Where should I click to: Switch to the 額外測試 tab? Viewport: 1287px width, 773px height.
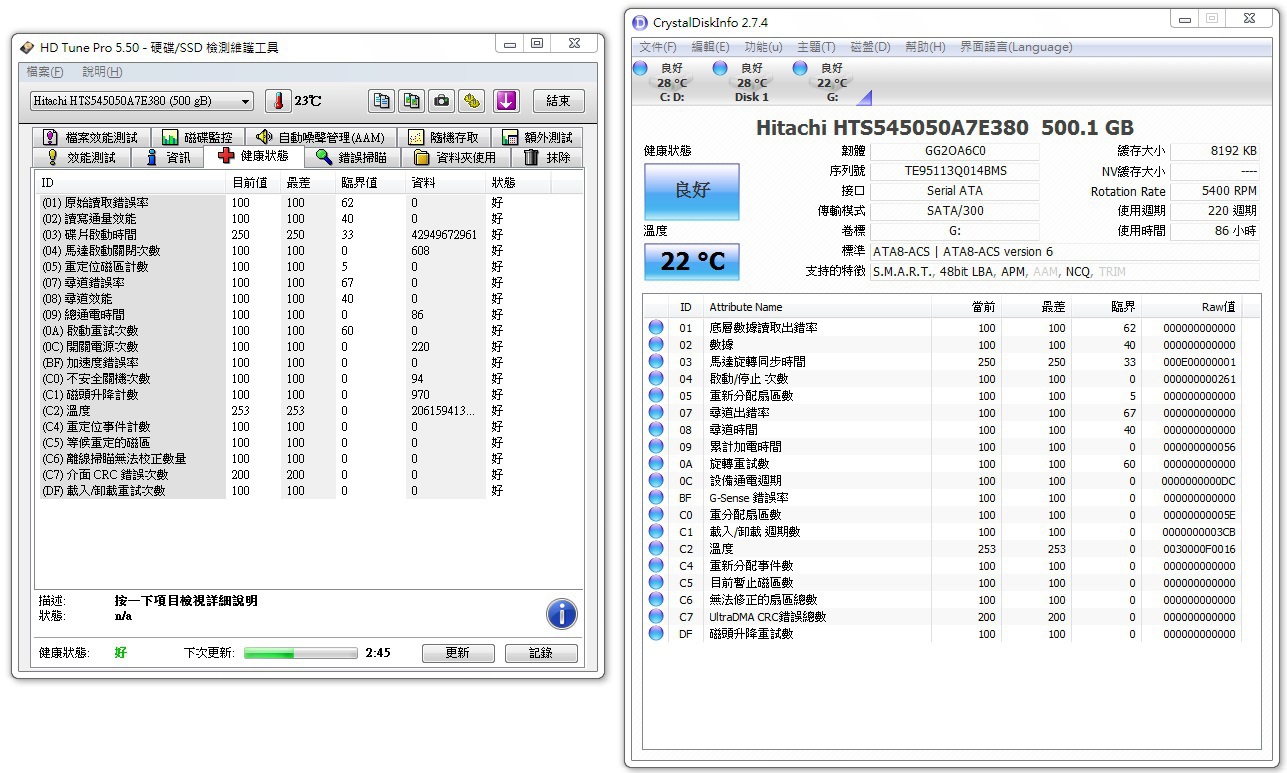[536, 137]
